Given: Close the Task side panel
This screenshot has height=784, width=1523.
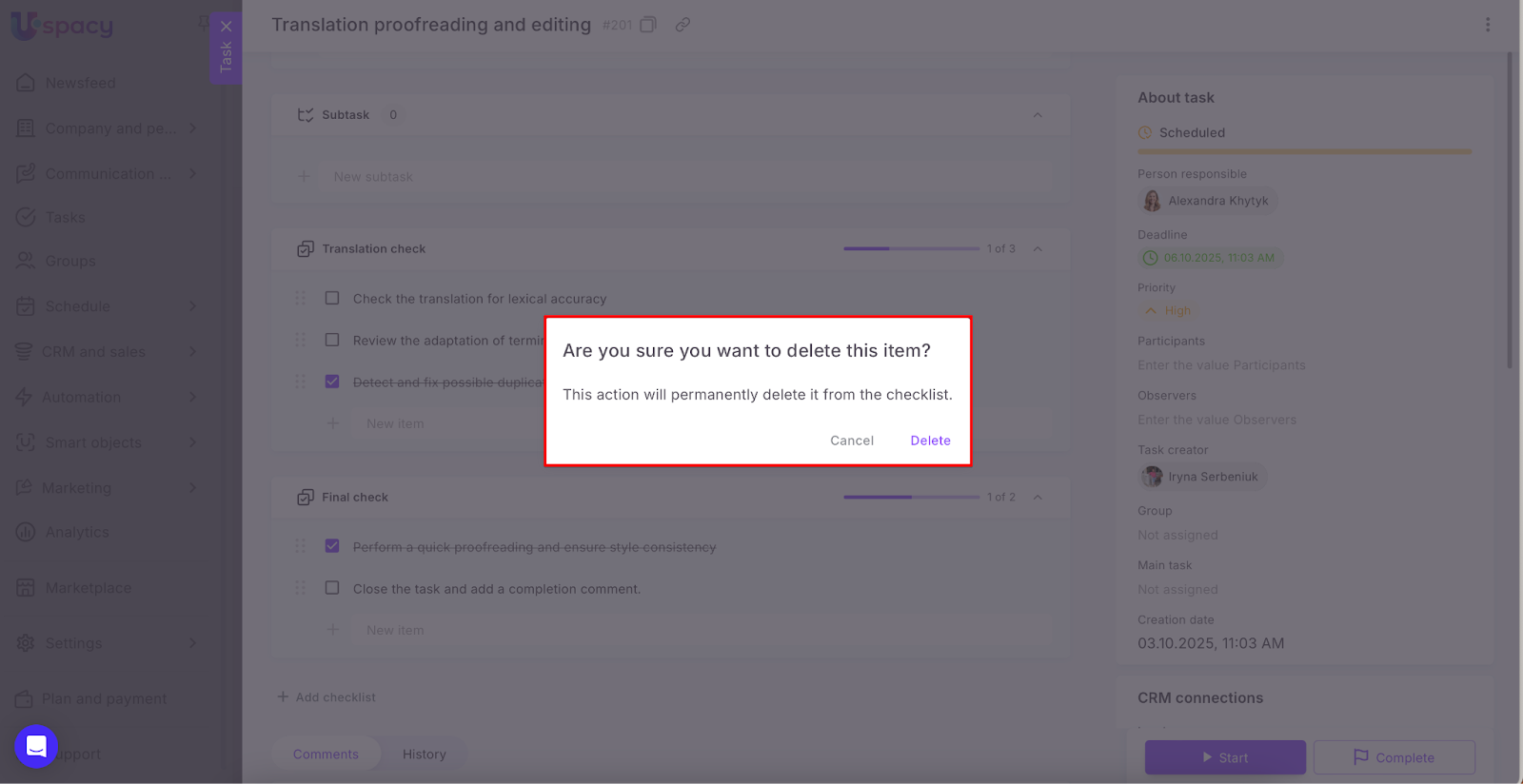Looking at the screenshot, I should click(x=226, y=27).
